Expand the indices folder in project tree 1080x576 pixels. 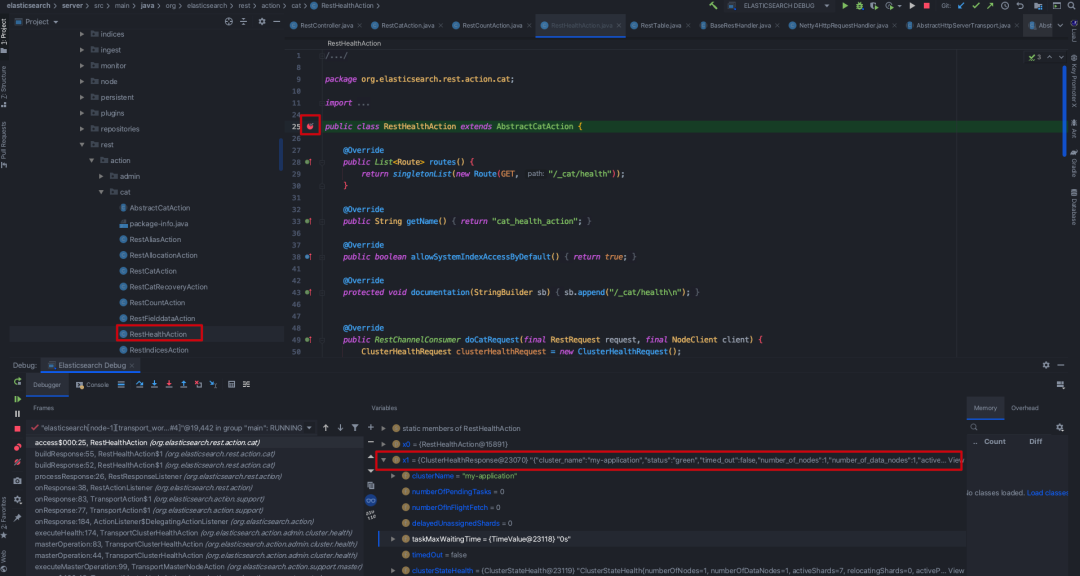click(82, 34)
